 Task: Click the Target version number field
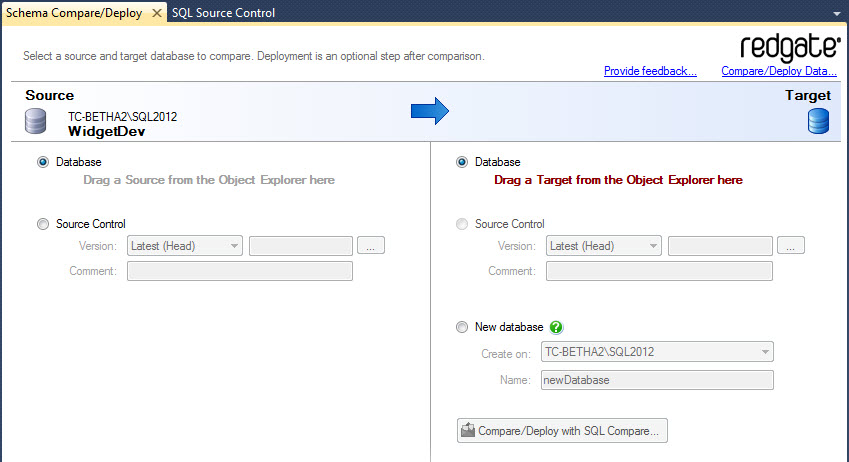[x=720, y=246]
